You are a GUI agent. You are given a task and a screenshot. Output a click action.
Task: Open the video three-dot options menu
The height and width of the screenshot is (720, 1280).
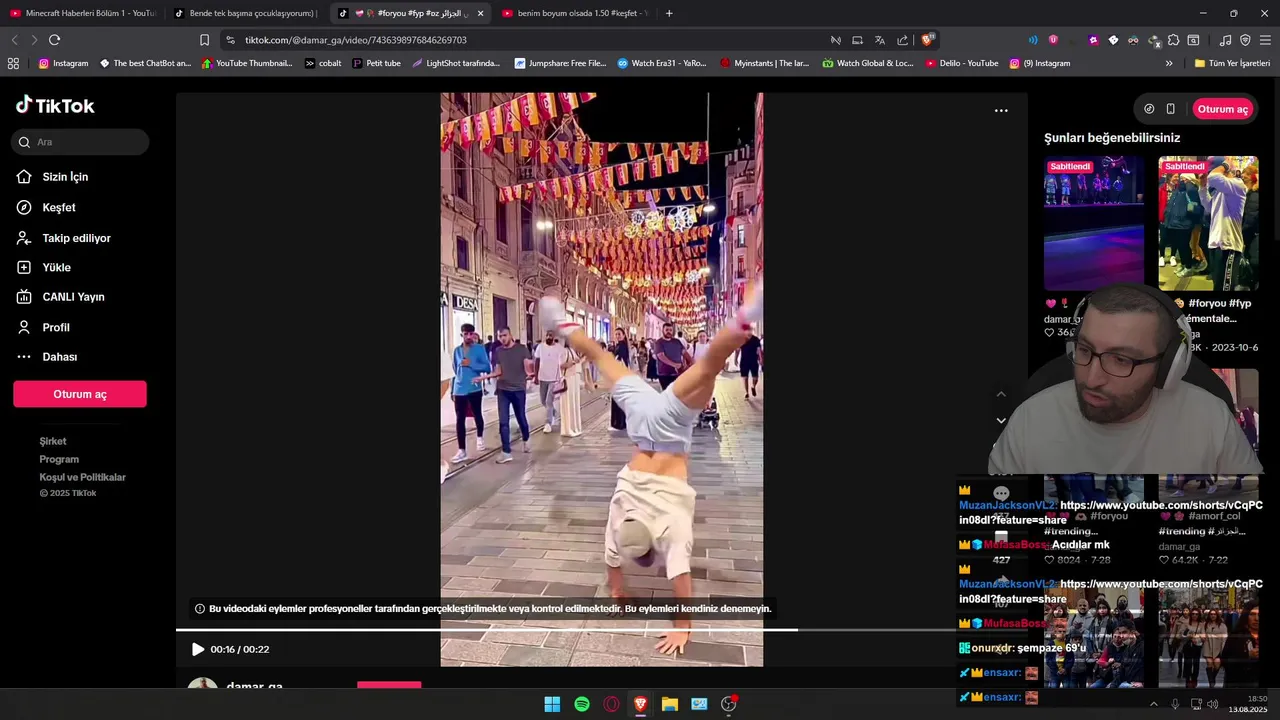[x=1001, y=110]
